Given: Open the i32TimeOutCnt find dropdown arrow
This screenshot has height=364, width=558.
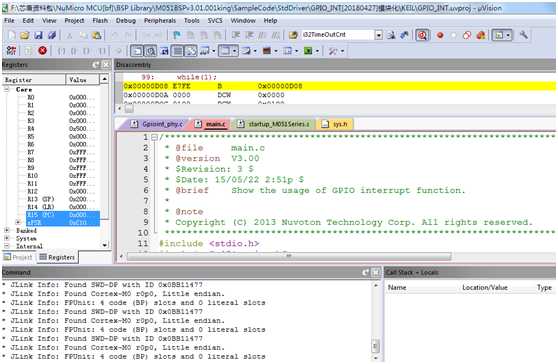Looking at the screenshot, I should pos(379,35).
